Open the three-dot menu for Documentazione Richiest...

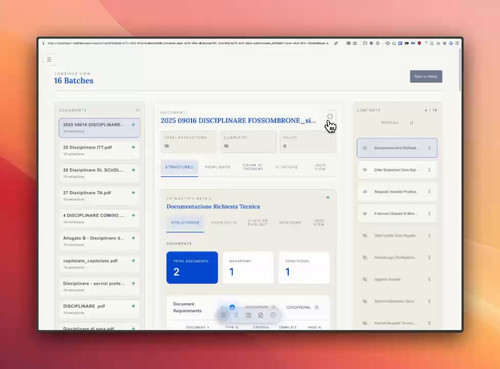coord(429,148)
